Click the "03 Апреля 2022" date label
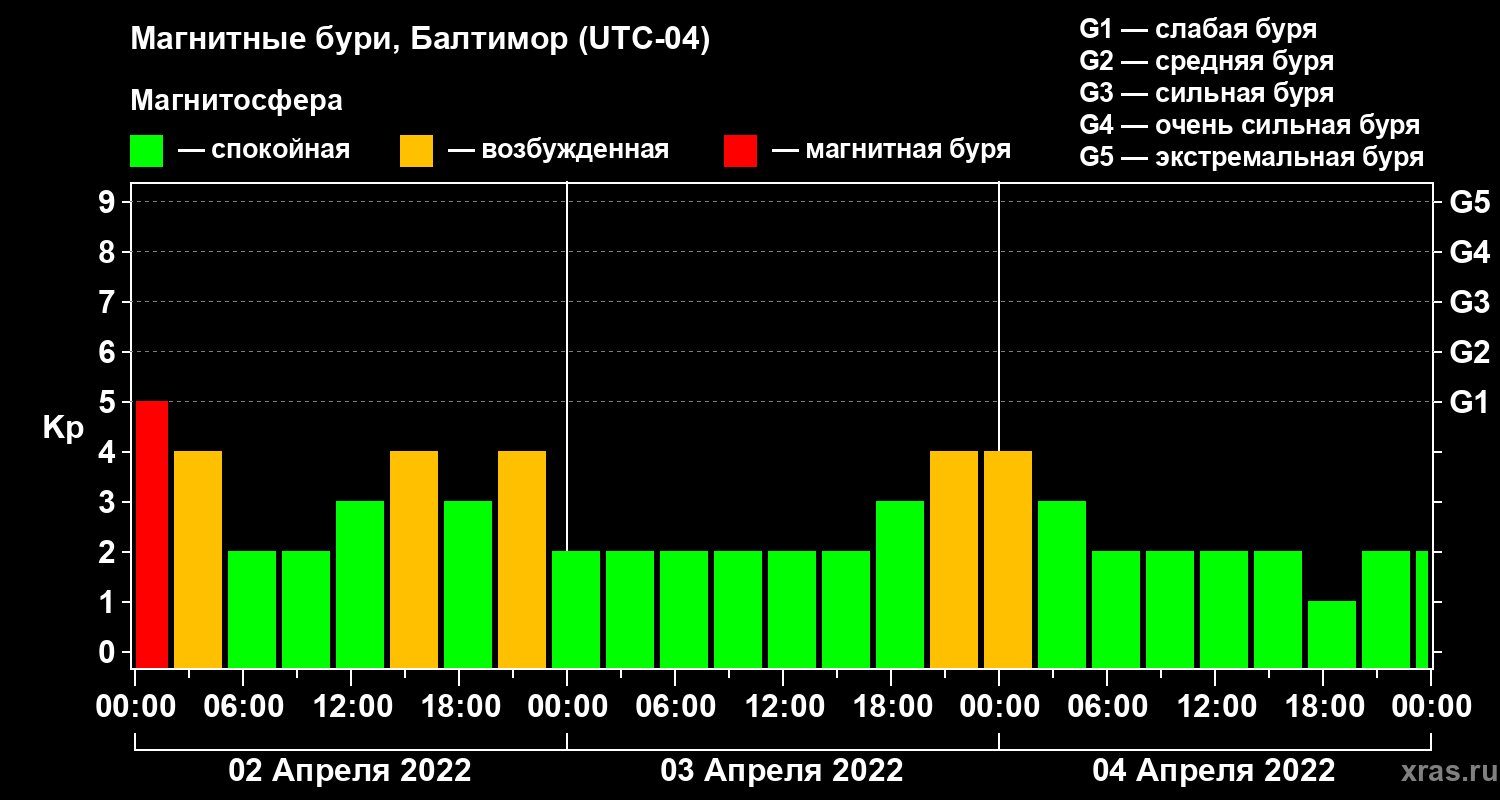This screenshot has height=800, width=1500. point(782,771)
